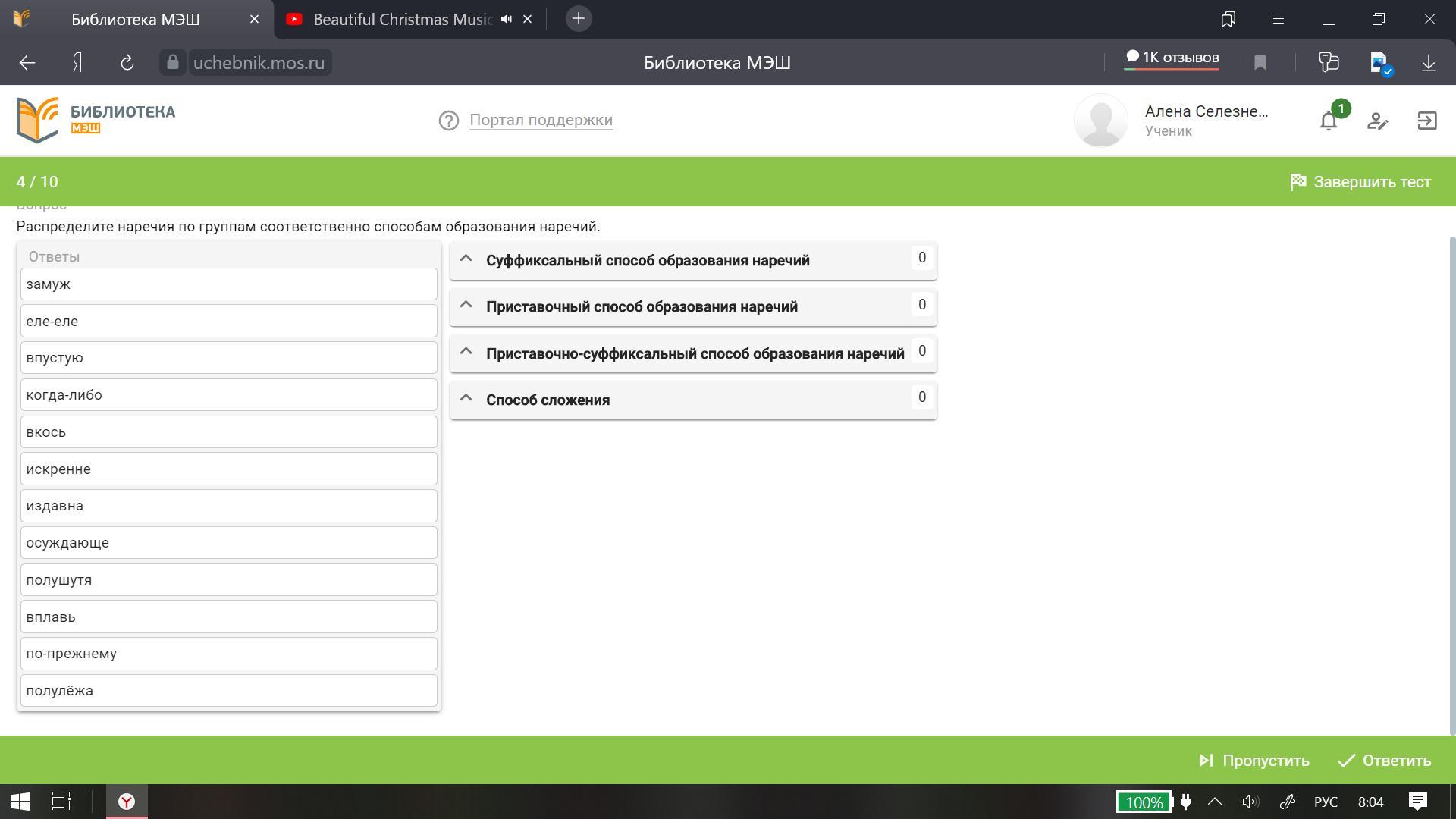
Task: Reload the page with refresh icon
Action: [x=127, y=63]
